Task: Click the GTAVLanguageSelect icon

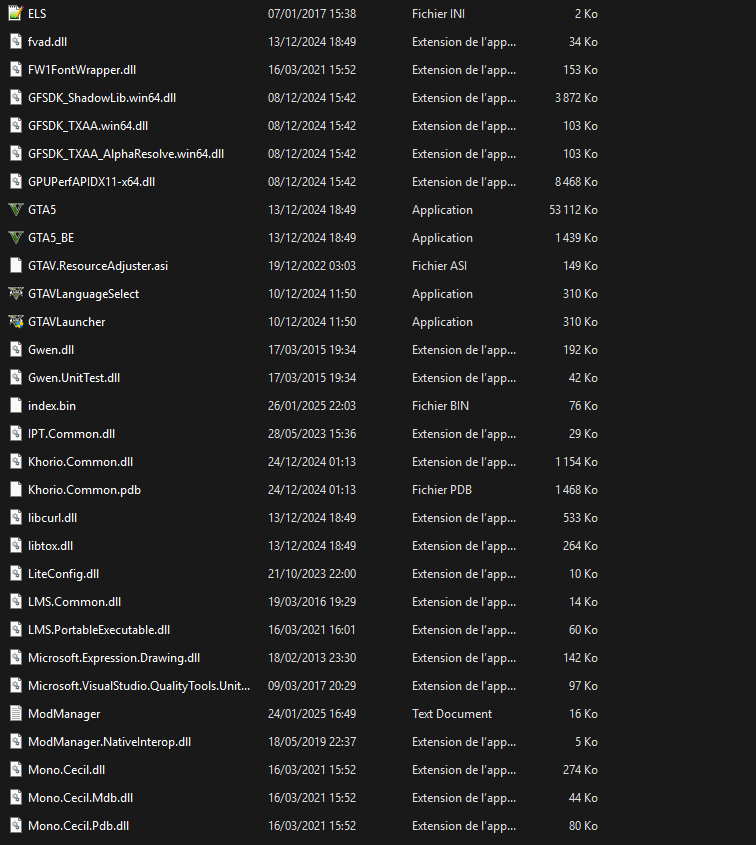Action: click(x=15, y=294)
